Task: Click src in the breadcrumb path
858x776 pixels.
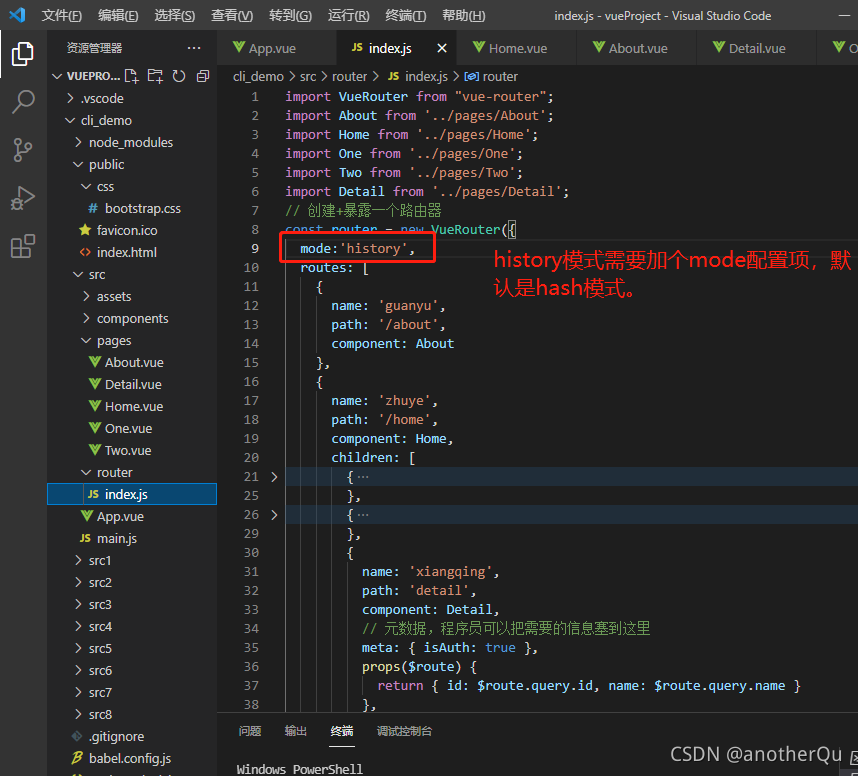Action: [x=308, y=77]
